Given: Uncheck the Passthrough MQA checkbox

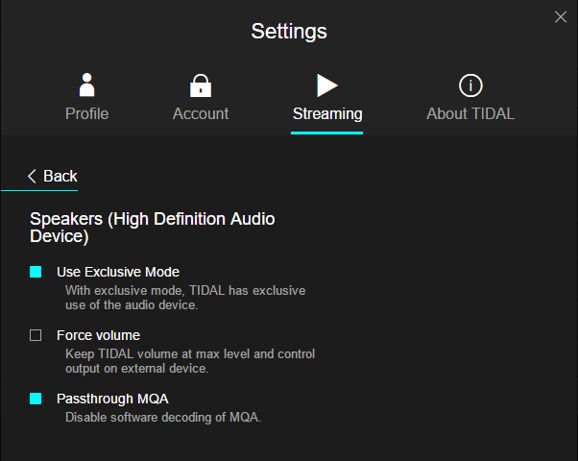Looking at the screenshot, I should 36,398.
